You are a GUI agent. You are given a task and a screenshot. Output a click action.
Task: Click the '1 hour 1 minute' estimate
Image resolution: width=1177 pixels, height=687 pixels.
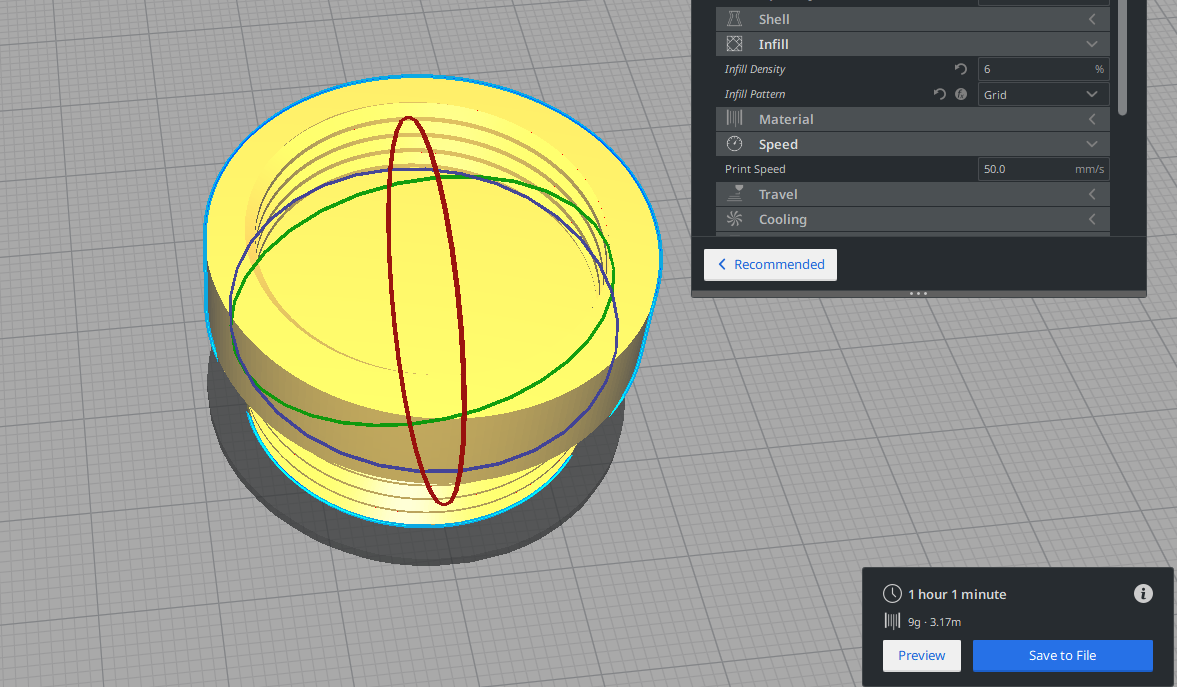[957, 594]
